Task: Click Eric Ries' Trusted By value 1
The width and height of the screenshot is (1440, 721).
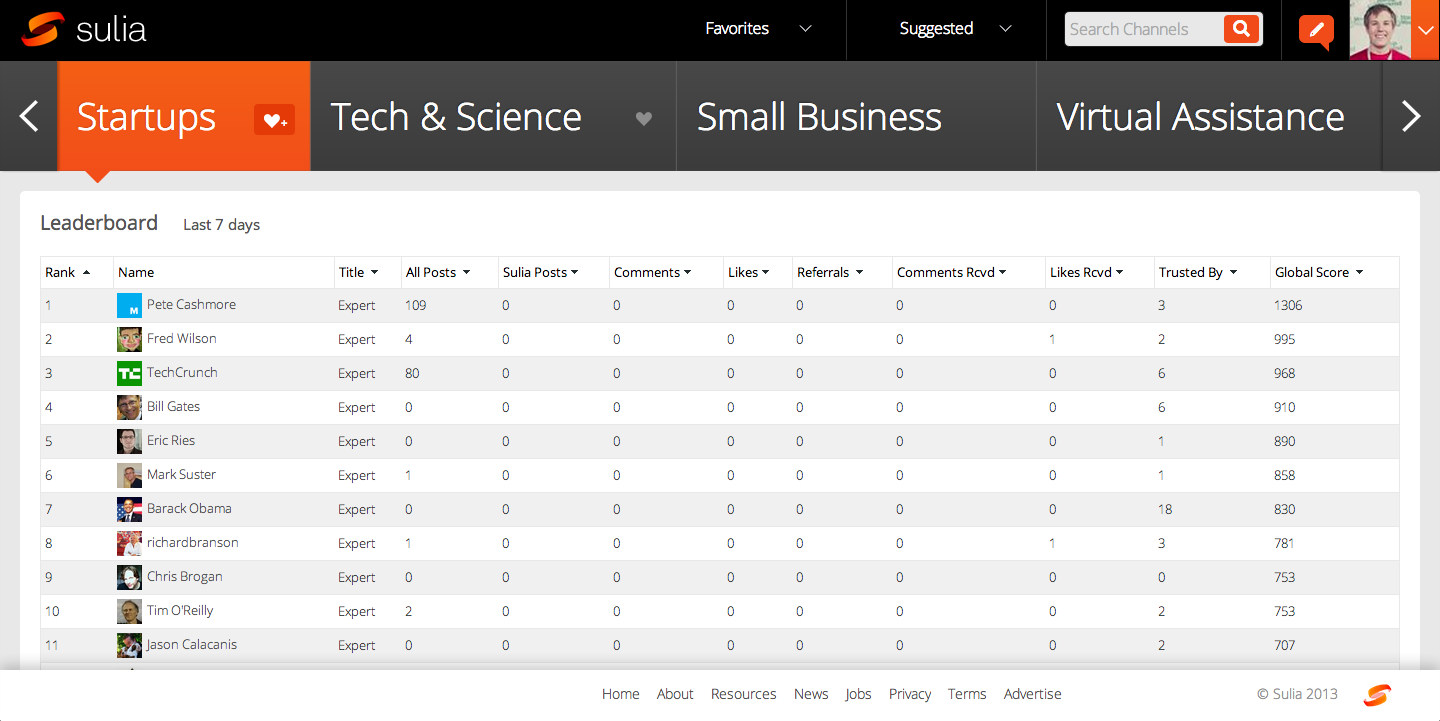Action: (x=1161, y=441)
